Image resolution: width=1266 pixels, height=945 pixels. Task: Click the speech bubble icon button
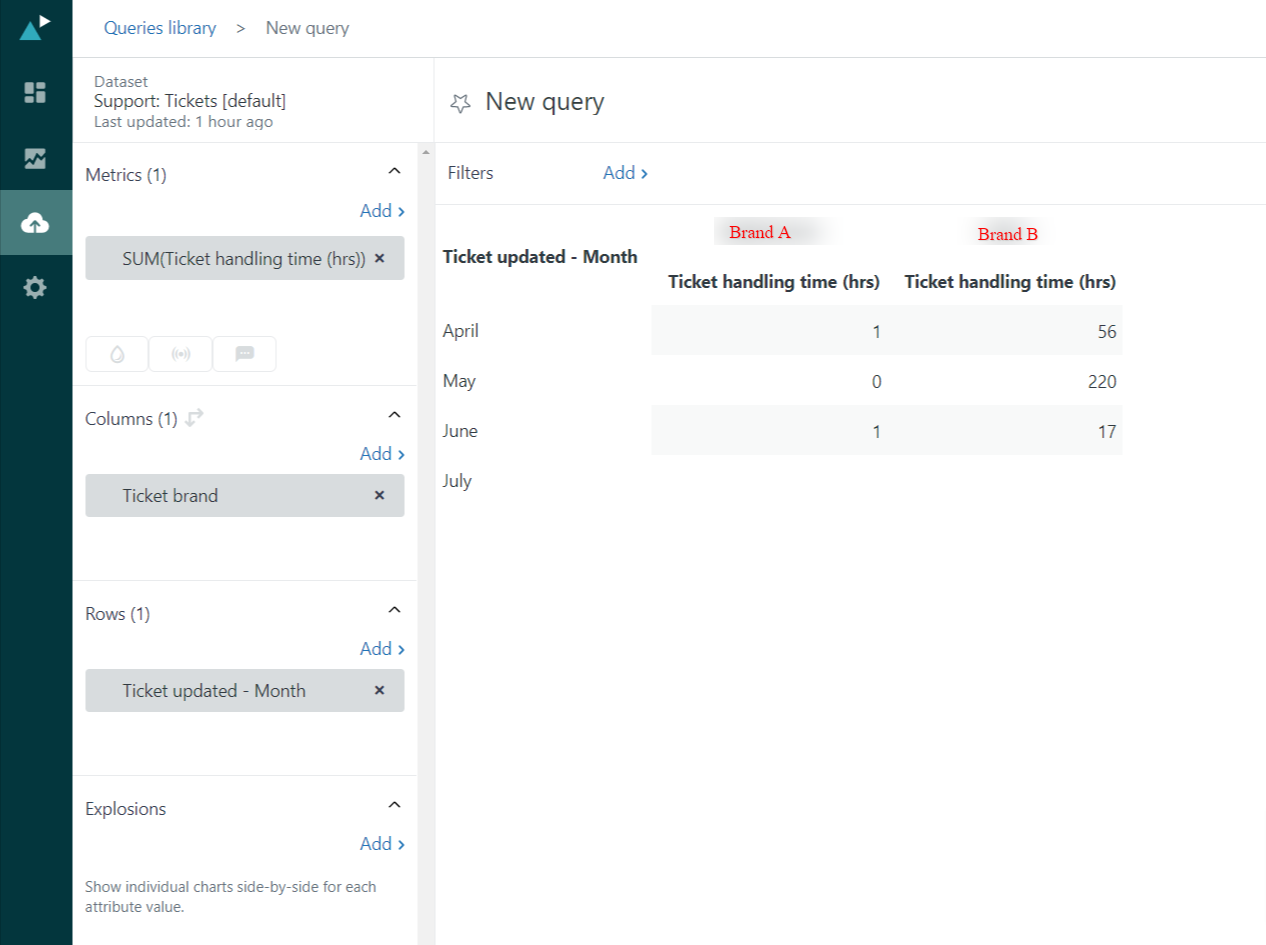click(244, 354)
